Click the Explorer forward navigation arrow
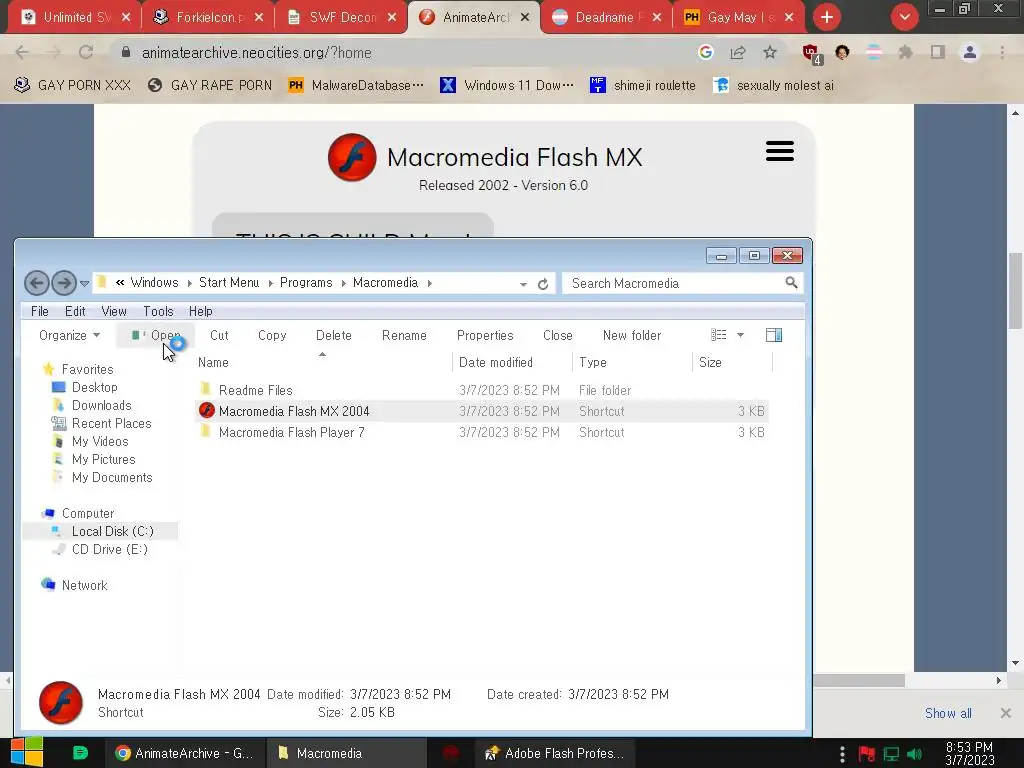 [64, 283]
